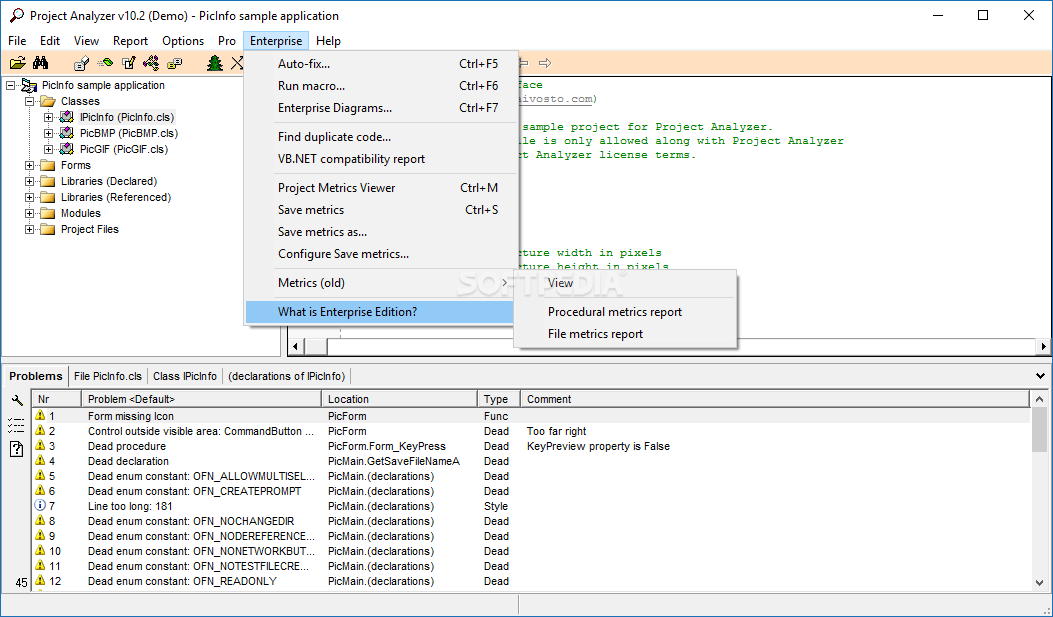Choose Auto-fix from Enterprise menu
This screenshot has width=1053, height=617.
(381, 64)
